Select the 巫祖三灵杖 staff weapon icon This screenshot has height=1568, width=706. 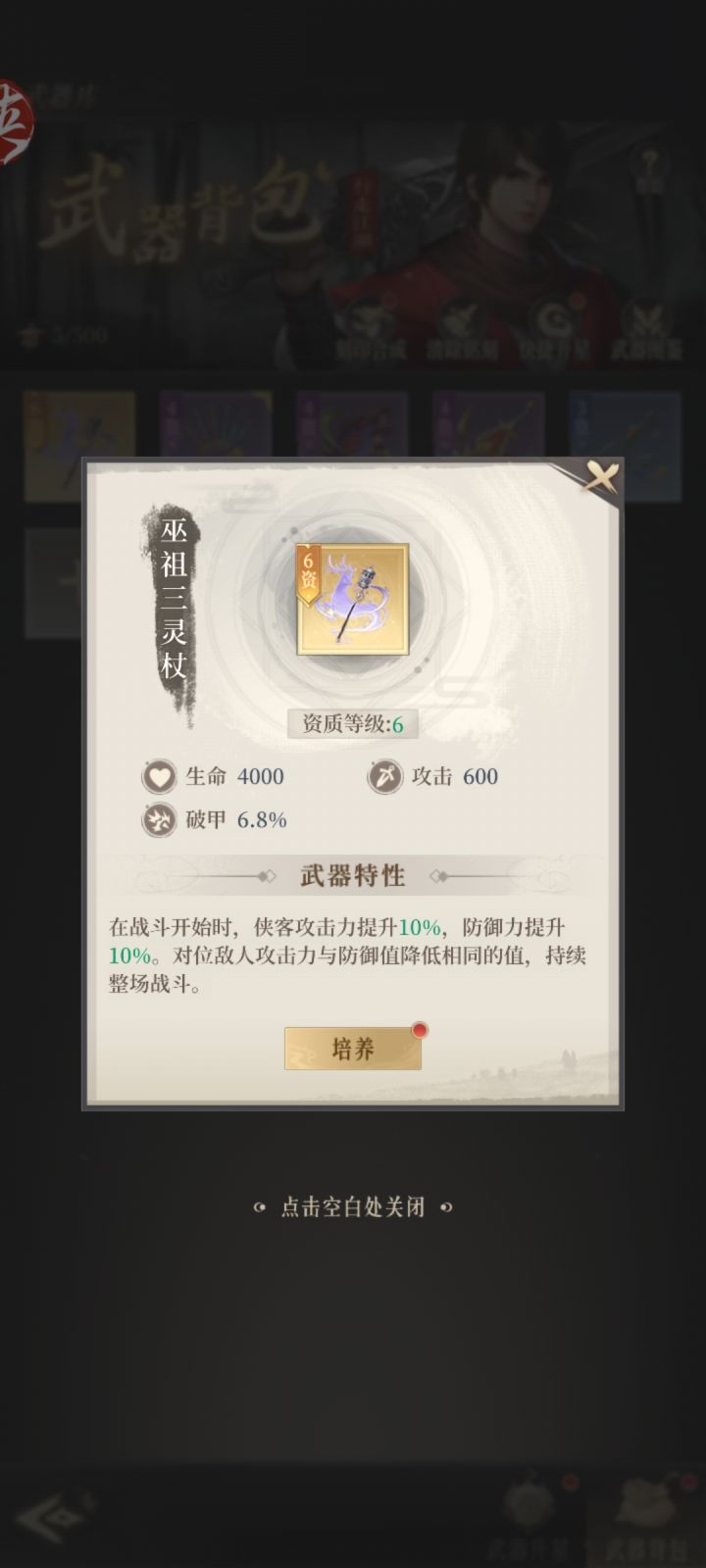tap(353, 600)
